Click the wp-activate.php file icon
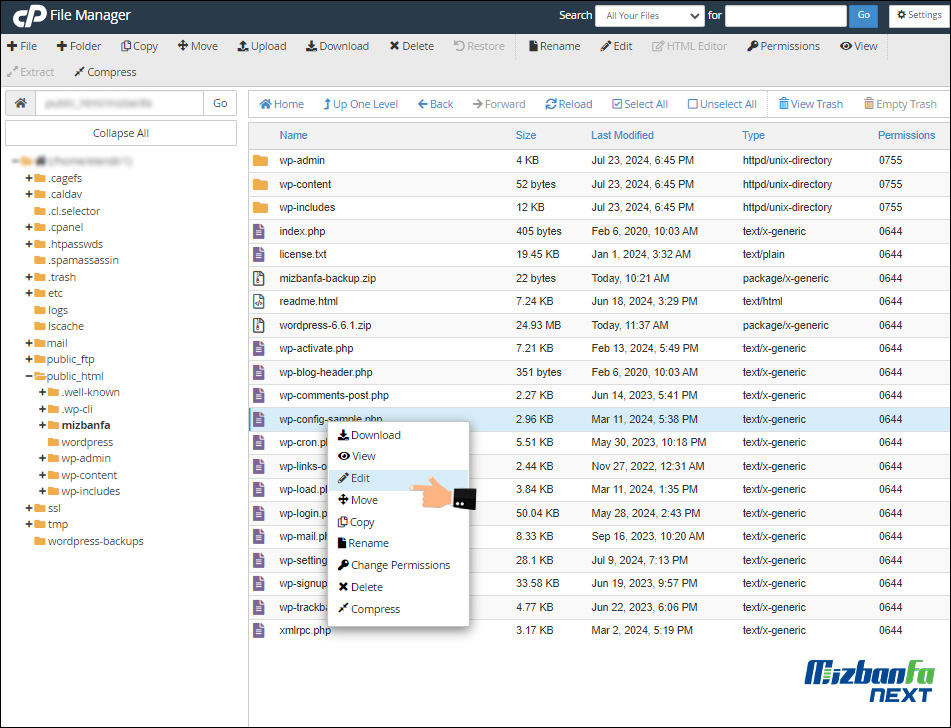Image resolution: width=951 pixels, height=728 pixels. pyautogui.click(x=259, y=348)
